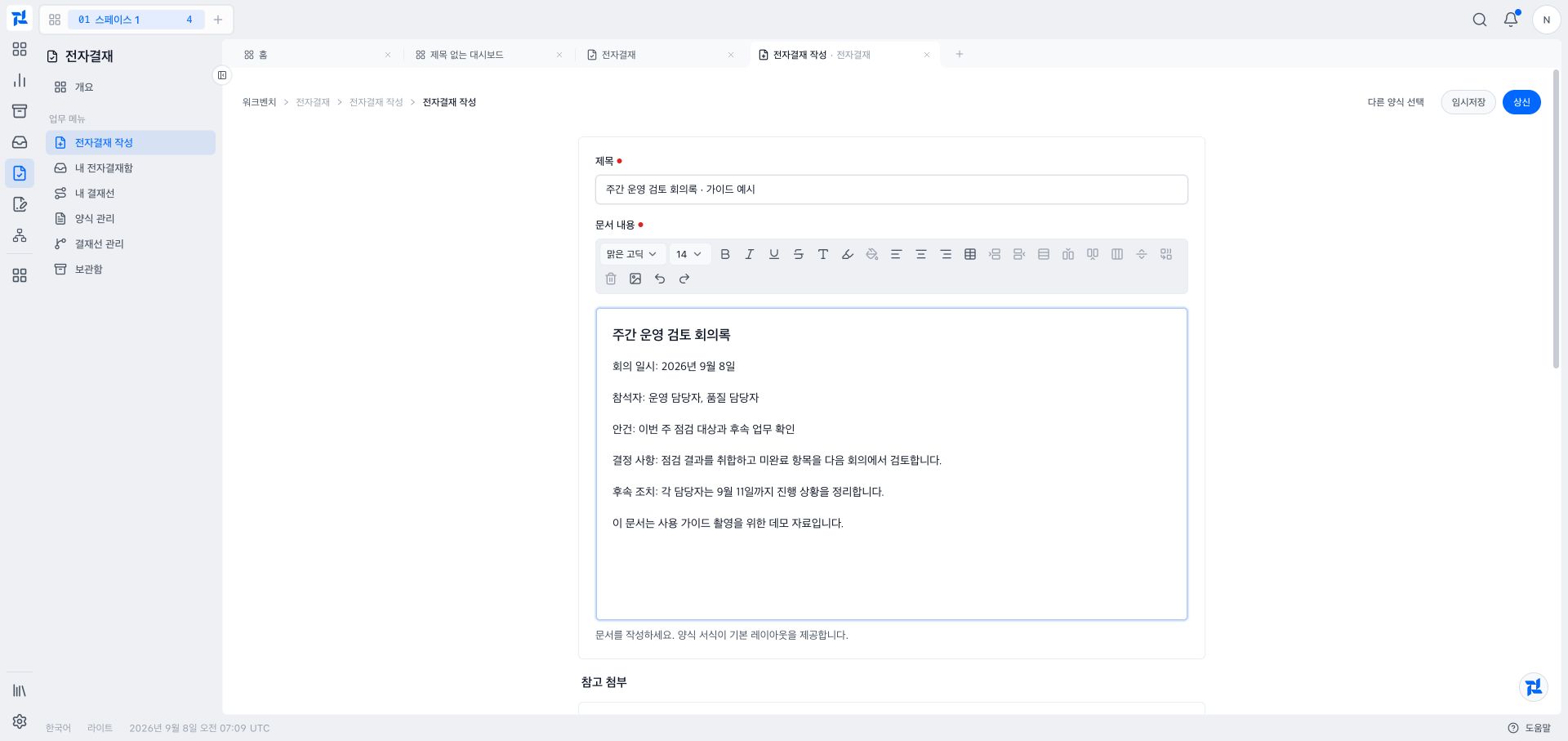Click the 상신 submit button

point(1521,102)
